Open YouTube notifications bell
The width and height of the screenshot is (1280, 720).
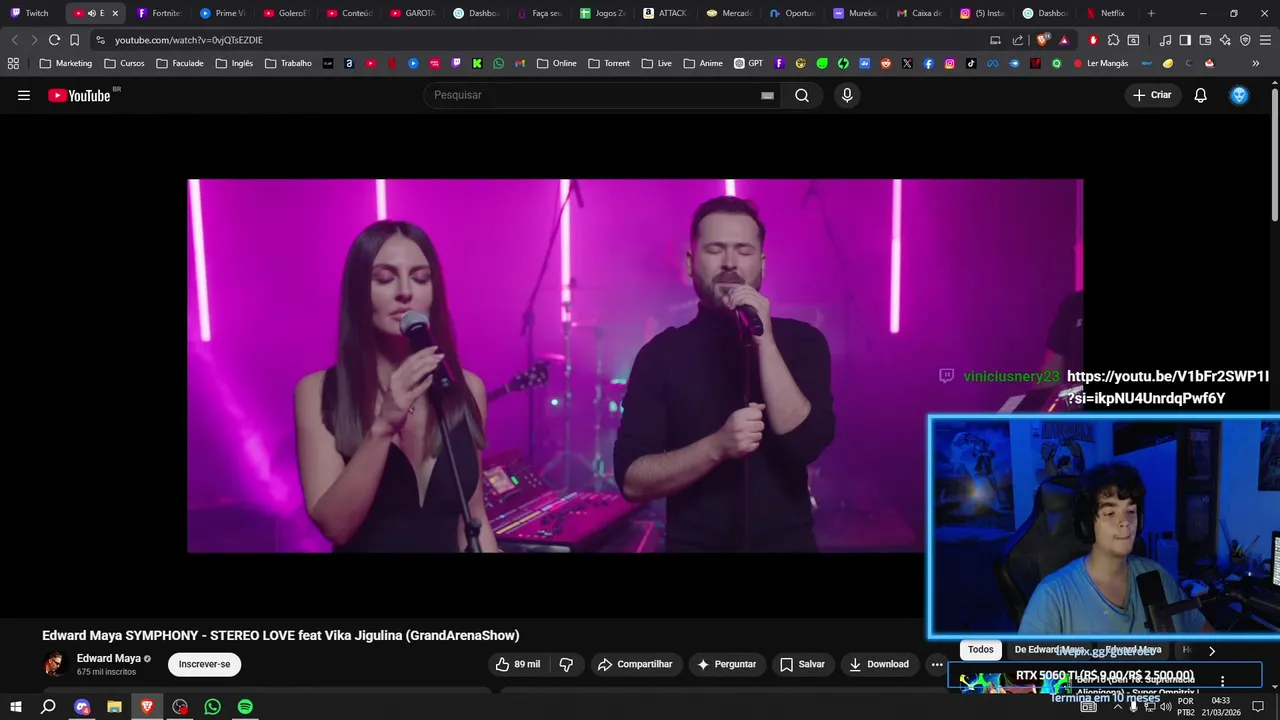1200,95
